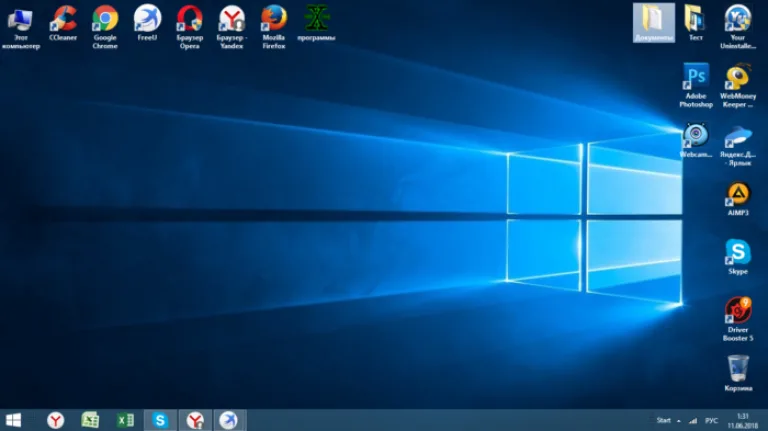Select the Your Uninstaller desktop shortcut

tap(738, 27)
